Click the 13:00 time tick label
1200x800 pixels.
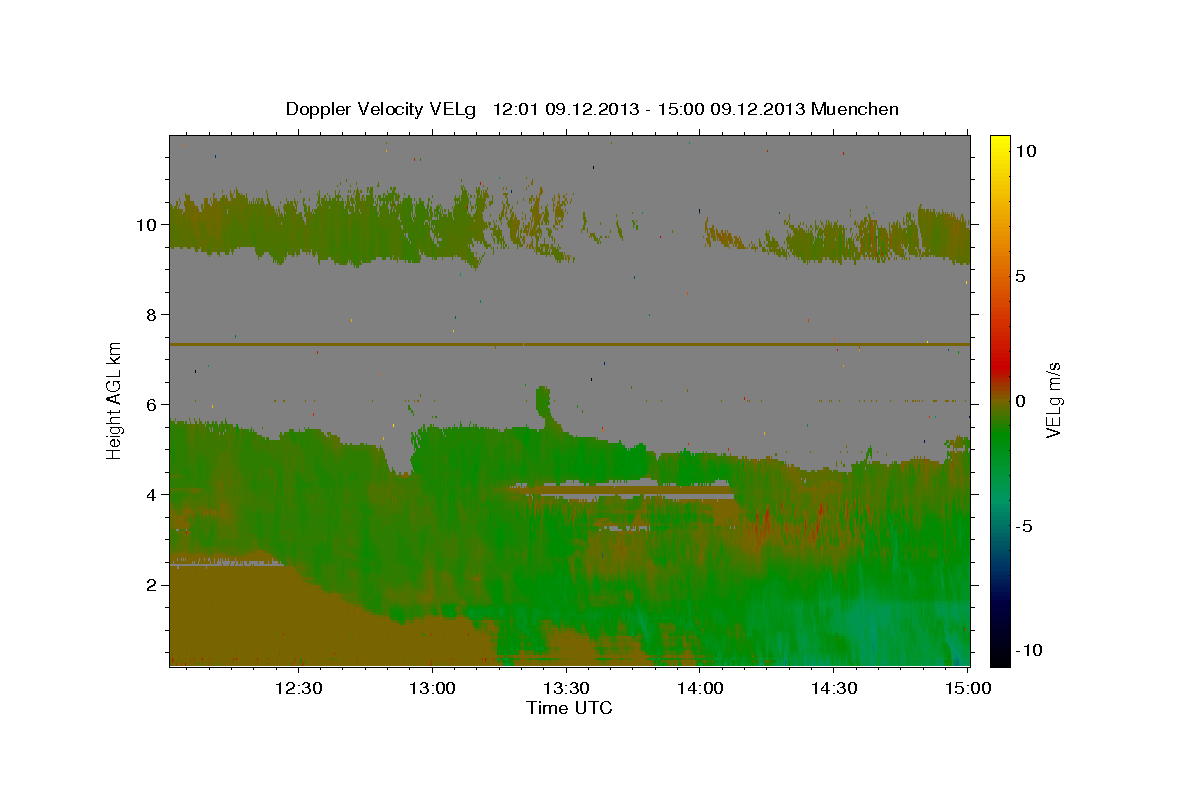pos(432,688)
